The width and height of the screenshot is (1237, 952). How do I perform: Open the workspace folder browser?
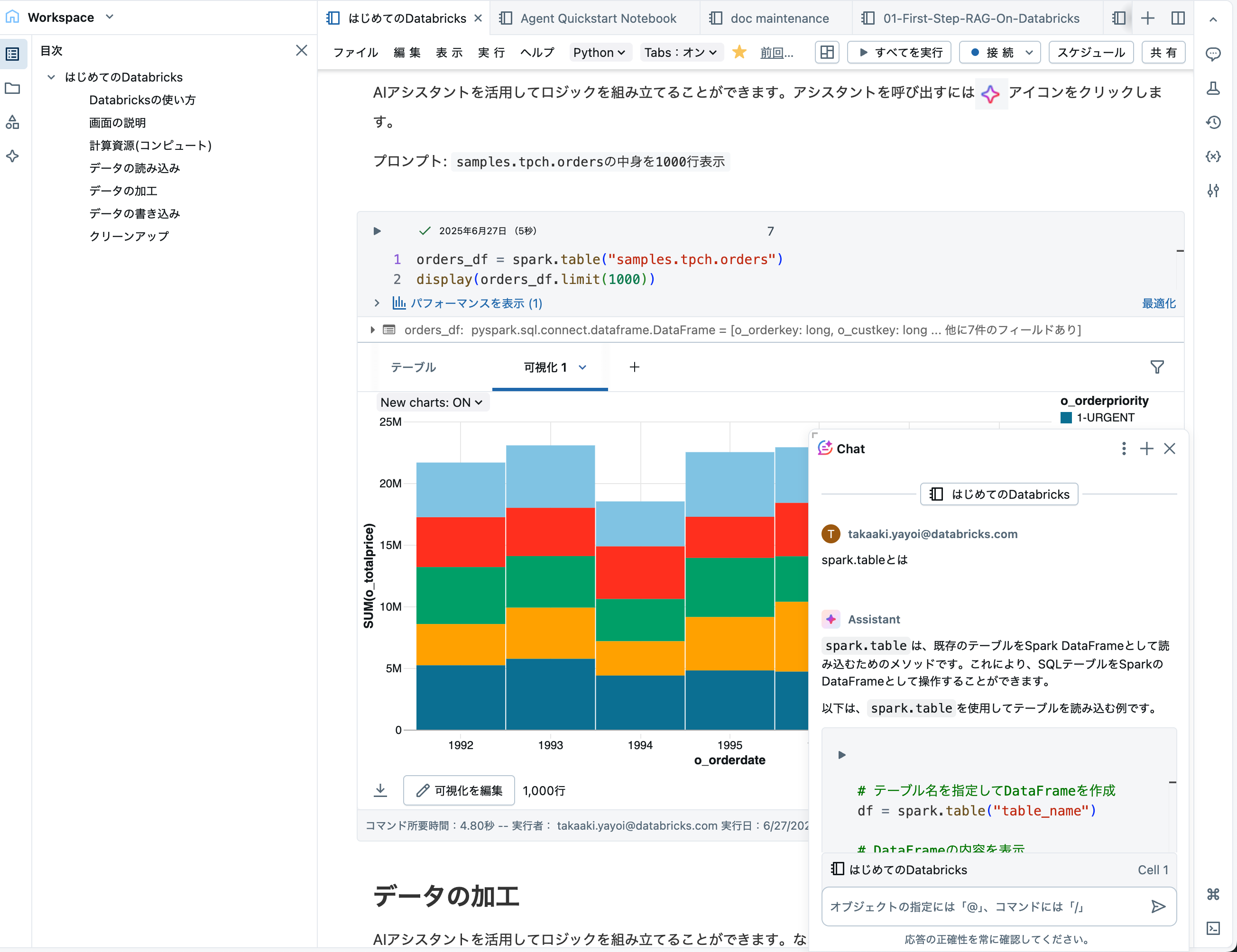12,88
